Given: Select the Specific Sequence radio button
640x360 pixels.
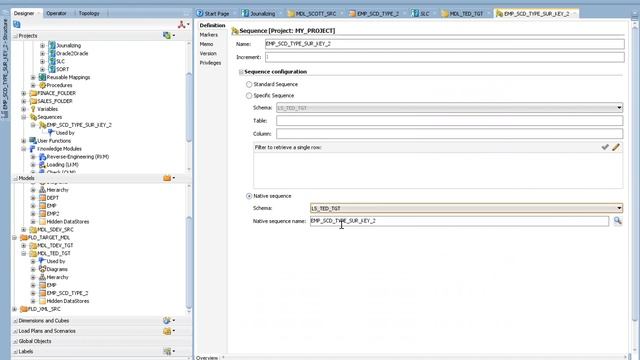Looking at the screenshot, I should click(249, 96).
